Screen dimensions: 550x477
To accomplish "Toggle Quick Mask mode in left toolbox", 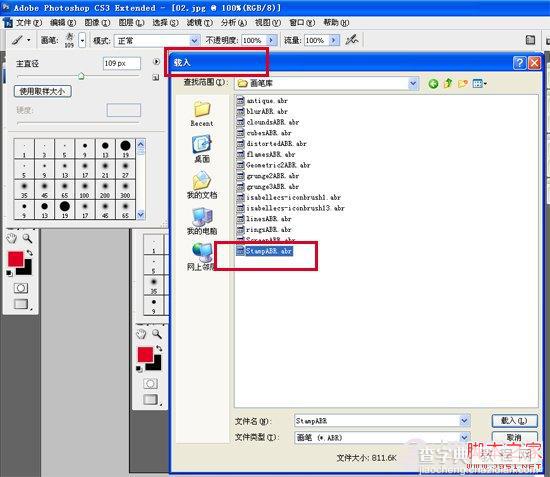I will (x=21, y=288).
